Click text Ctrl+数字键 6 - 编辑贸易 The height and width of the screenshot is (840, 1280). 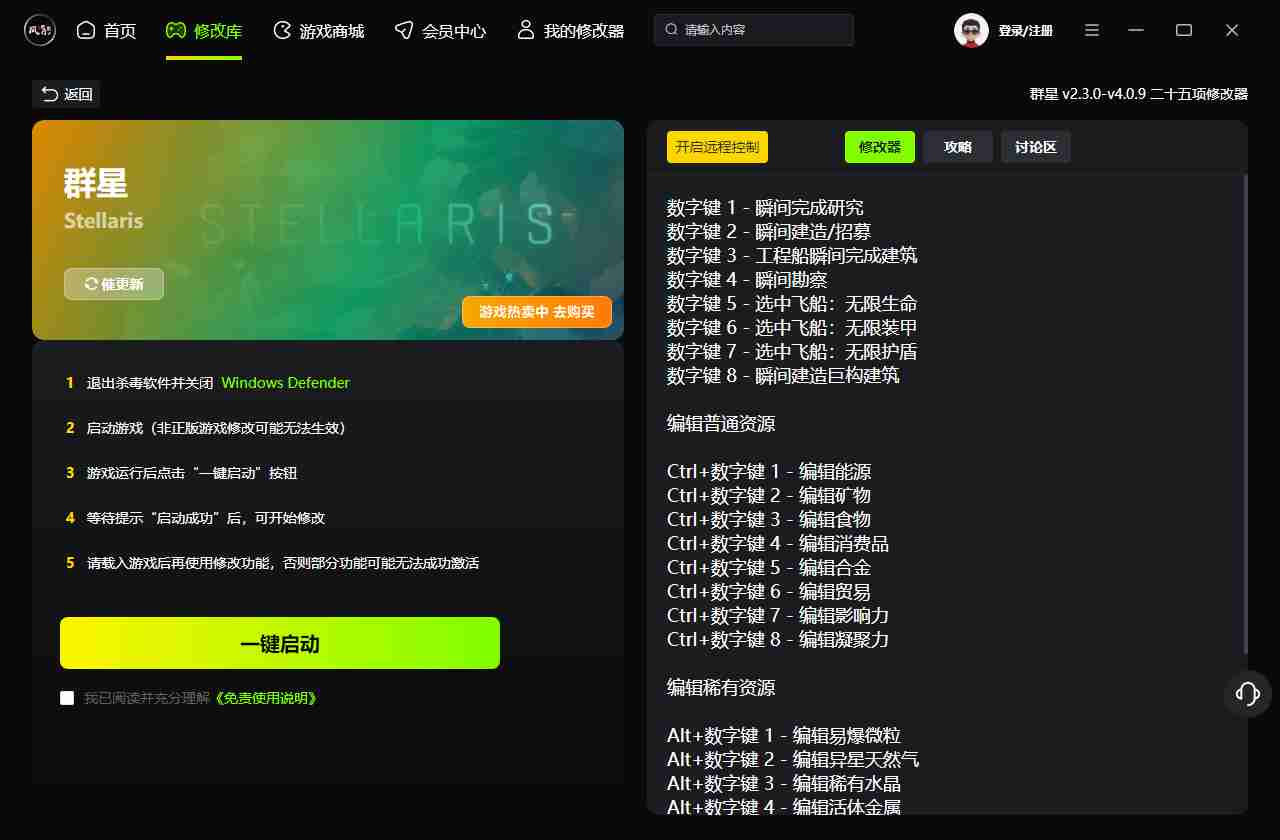769,592
